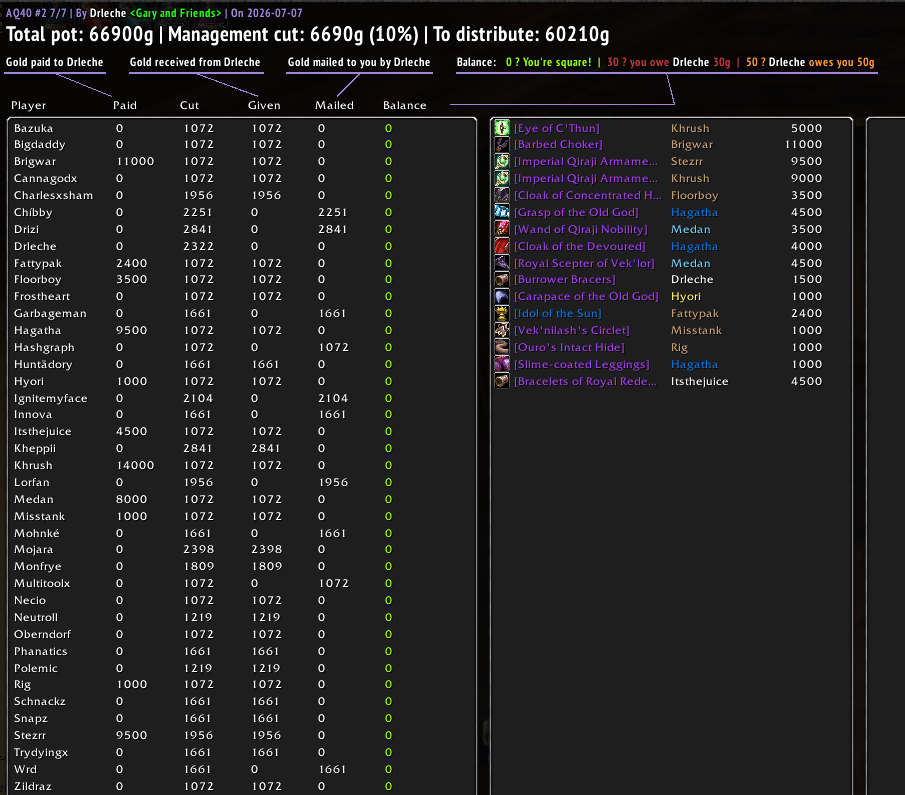Click the Mailed column header
905x795 pixels.
click(334, 105)
